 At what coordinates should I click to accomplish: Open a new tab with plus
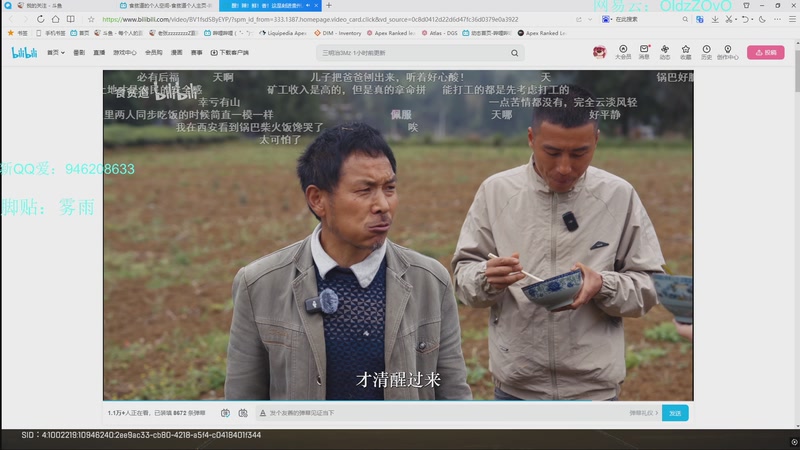pyautogui.click(x=329, y=5)
